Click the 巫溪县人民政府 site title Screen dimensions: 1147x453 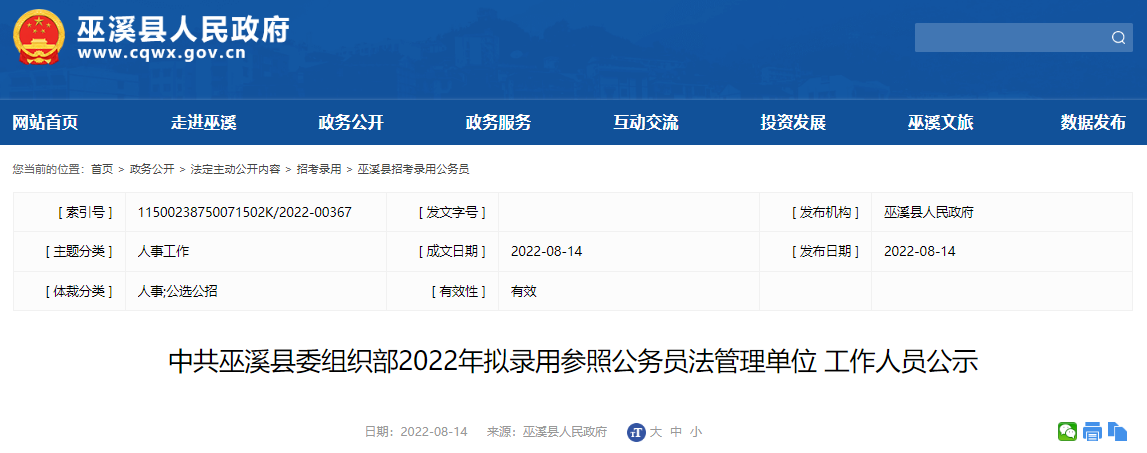tap(184, 29)
